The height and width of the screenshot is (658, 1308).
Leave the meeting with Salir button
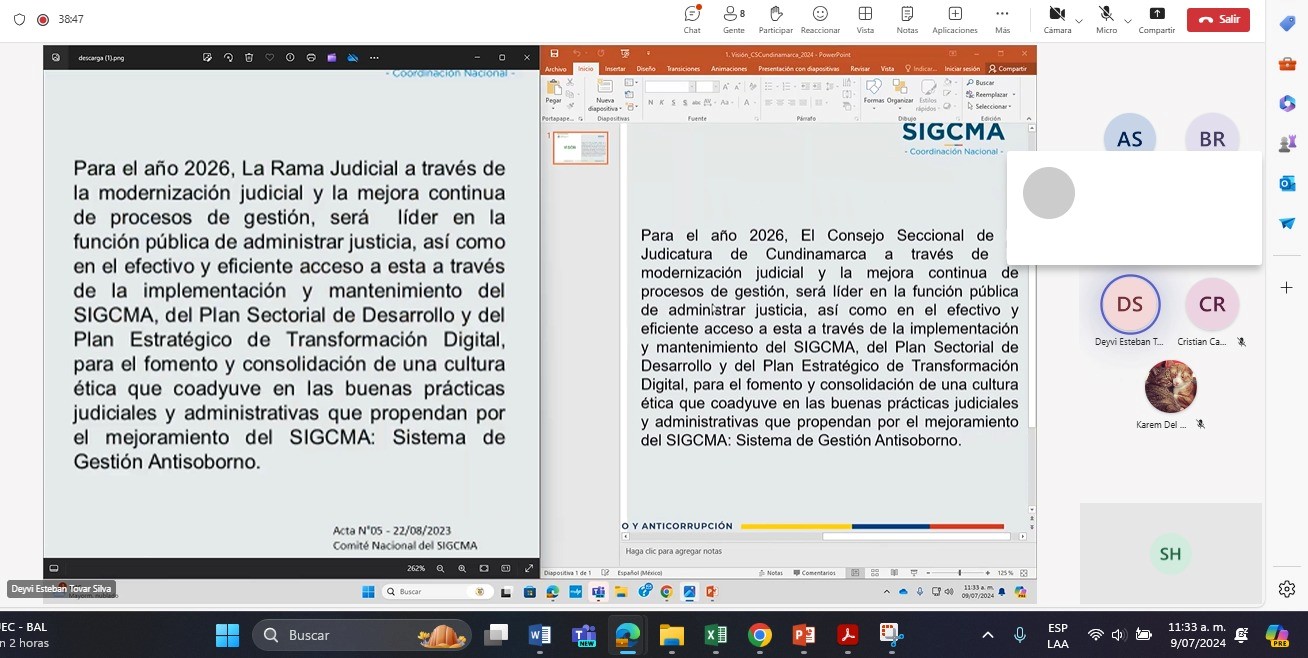coord(1218,20)
